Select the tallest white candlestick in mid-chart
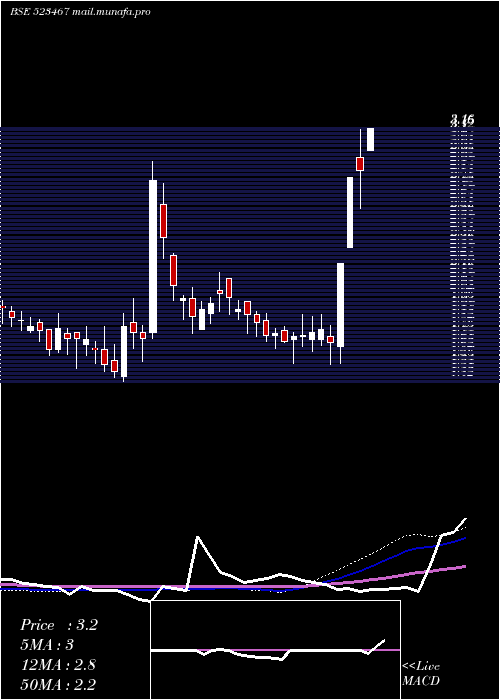The height and width of the screenshot is (700, 500). [x=153, y=256]
